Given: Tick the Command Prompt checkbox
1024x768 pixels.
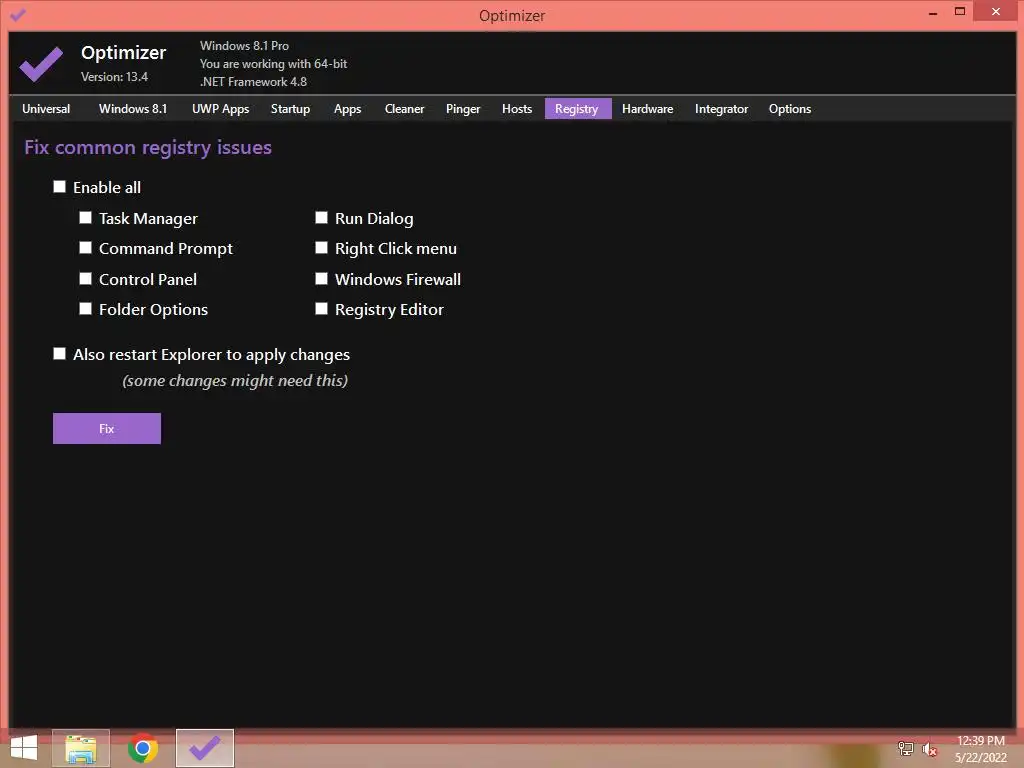Looking at the screenshot, I should click(86, 248).
